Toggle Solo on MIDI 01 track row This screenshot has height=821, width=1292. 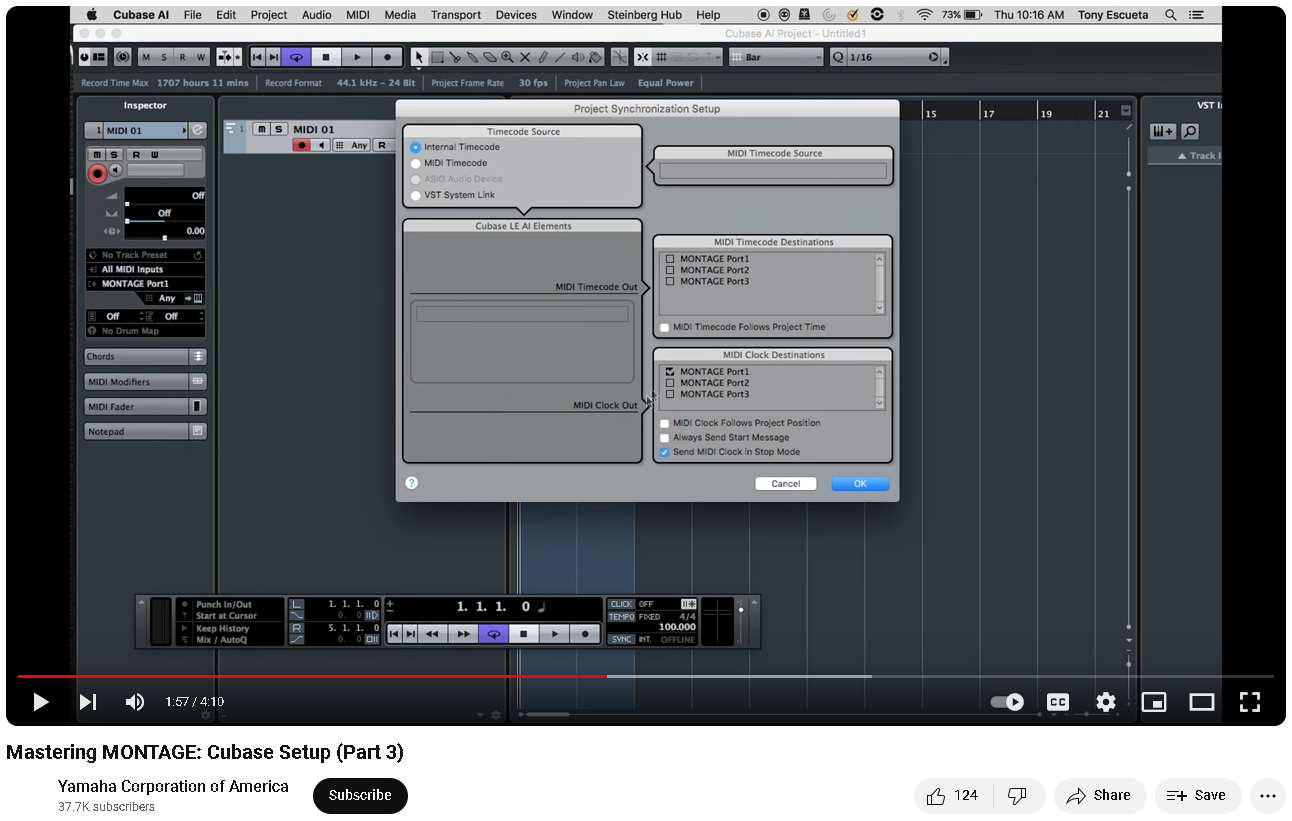(x=279, y=129)
